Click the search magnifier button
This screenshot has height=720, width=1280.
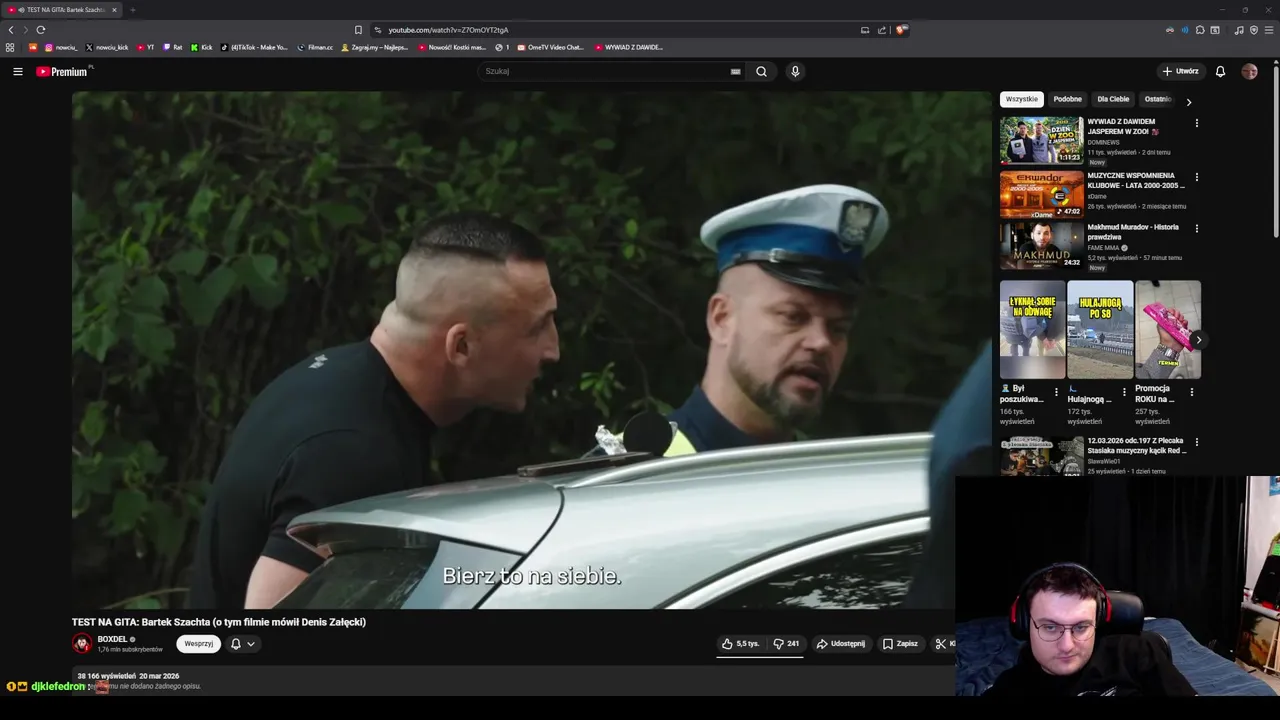point(761,71)
